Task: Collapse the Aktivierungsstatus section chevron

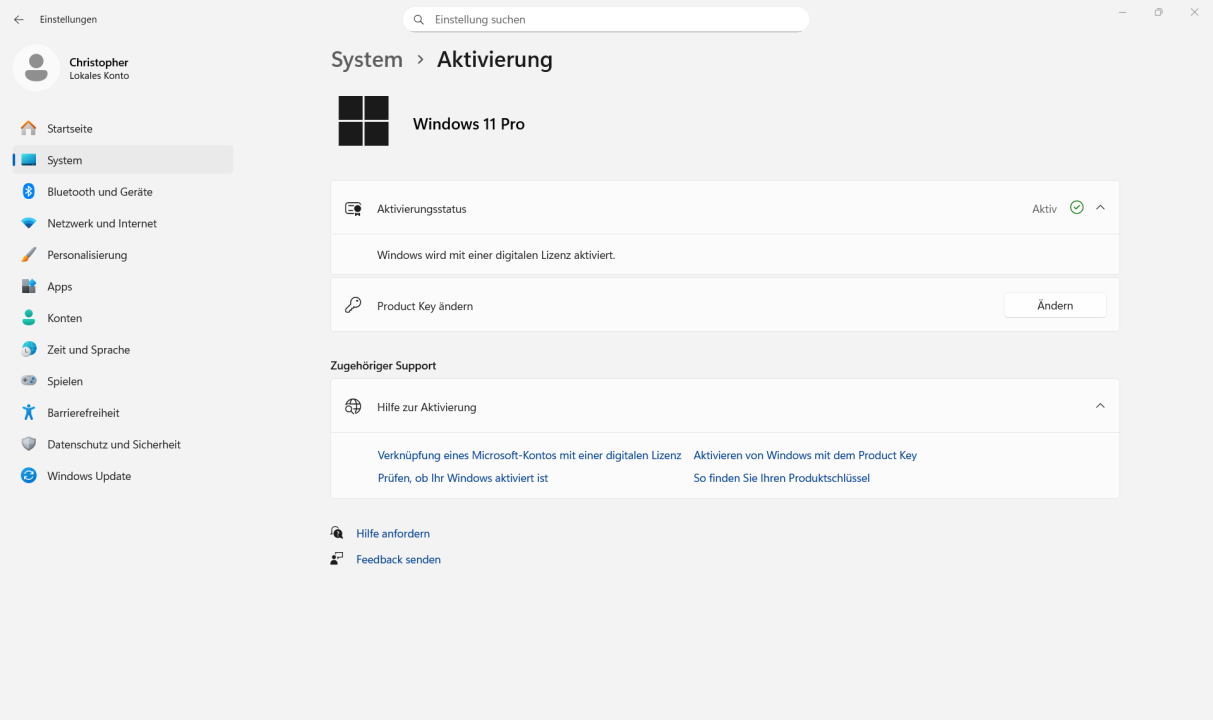Action: 1100,208
